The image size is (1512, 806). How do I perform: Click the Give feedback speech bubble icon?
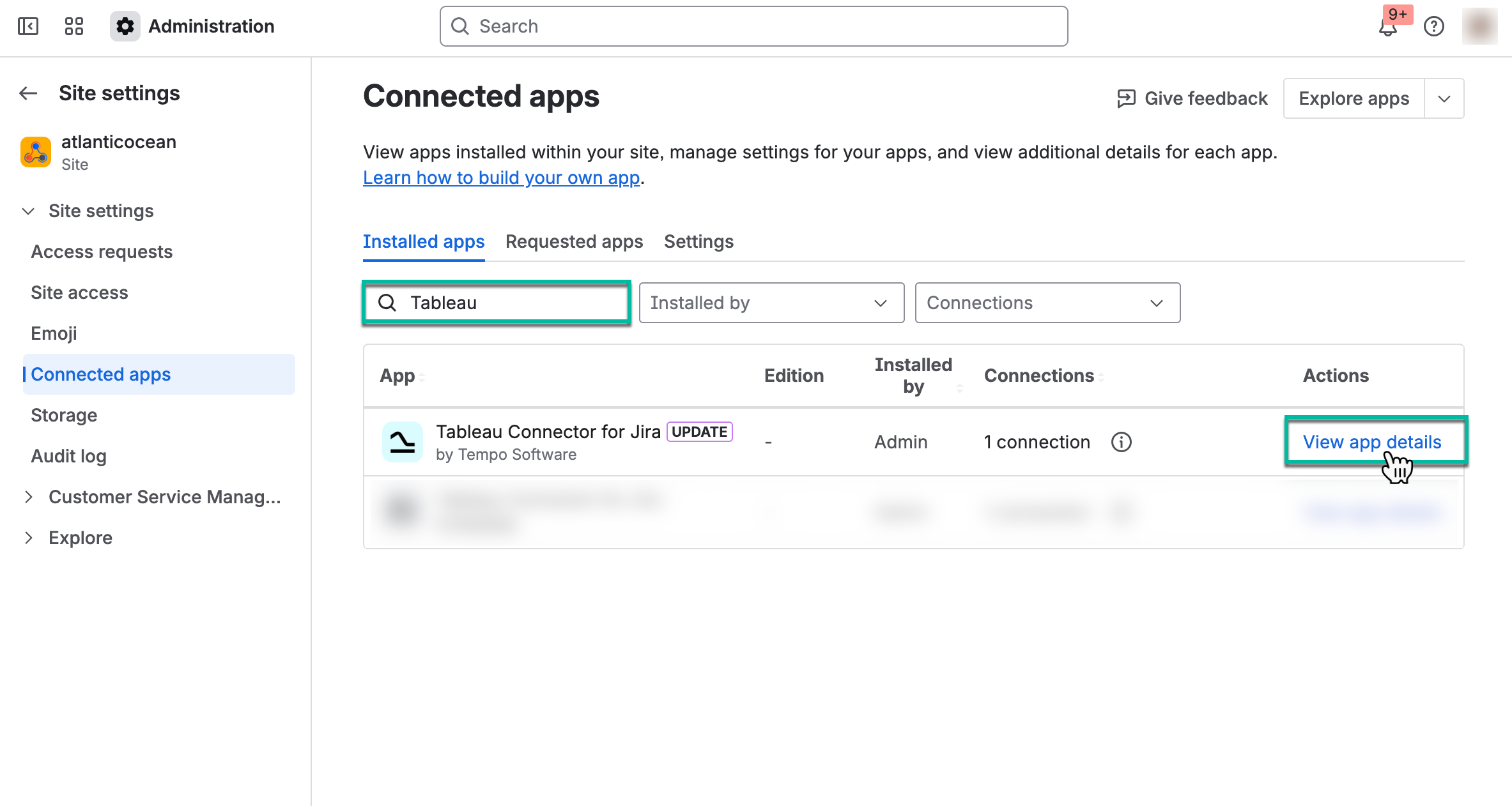click(1125, 98)
